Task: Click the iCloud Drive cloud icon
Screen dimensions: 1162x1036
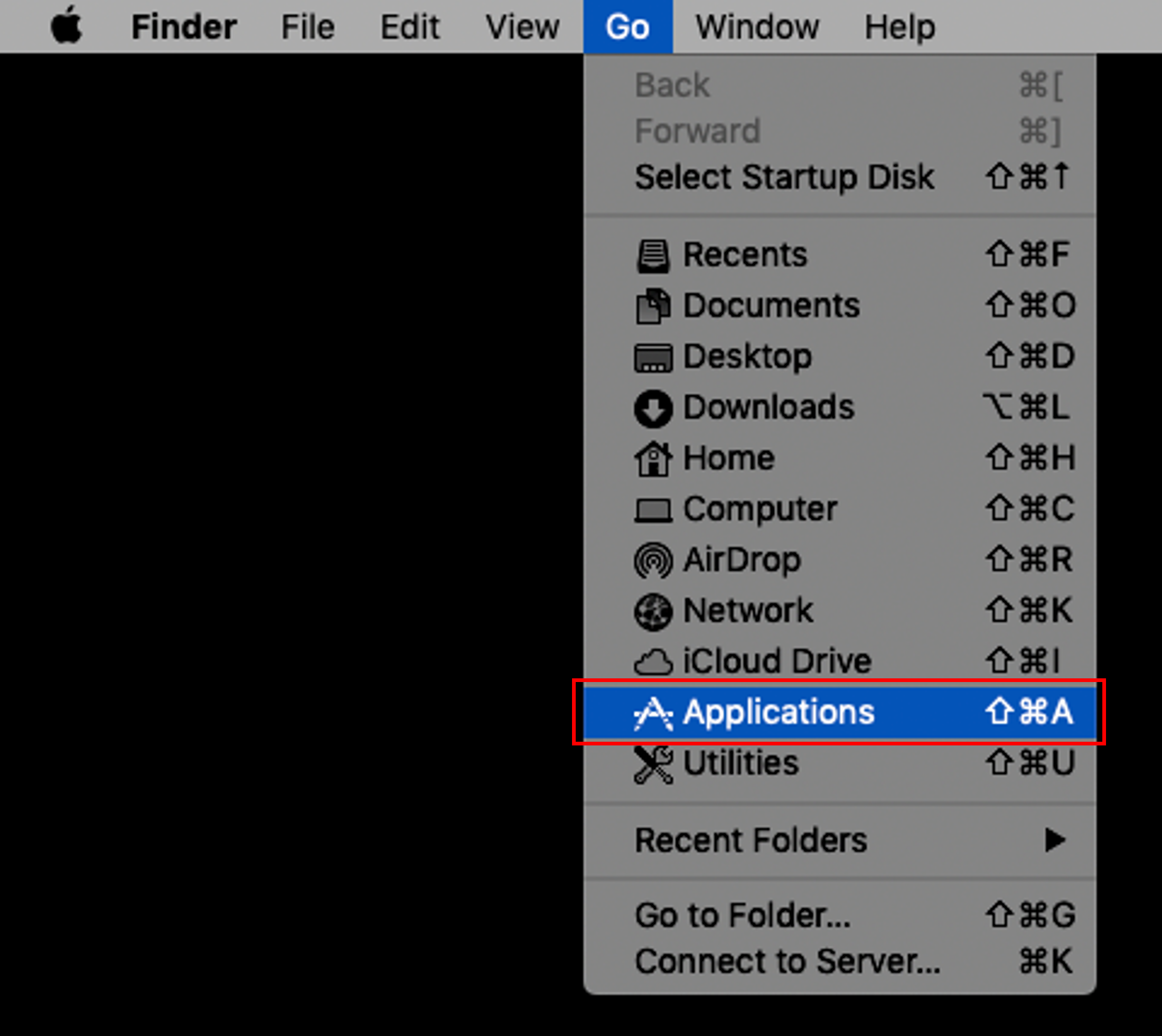Action: tap(653, 662)
